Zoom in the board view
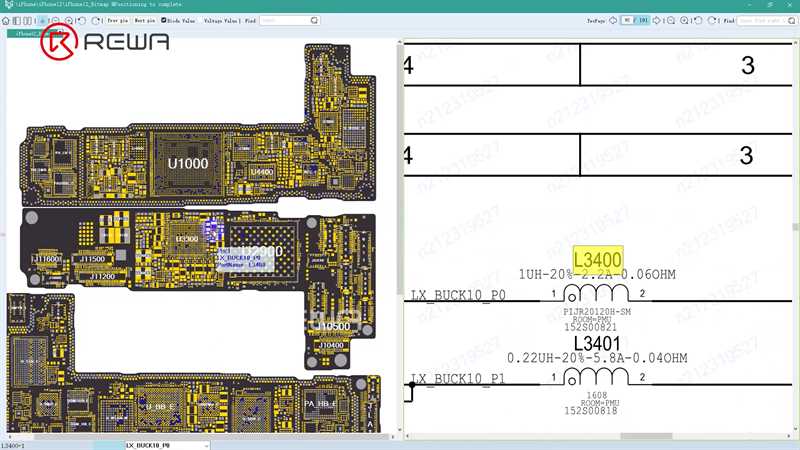The width and height of the screenshot is (800, 450). [x=68, y=21]
